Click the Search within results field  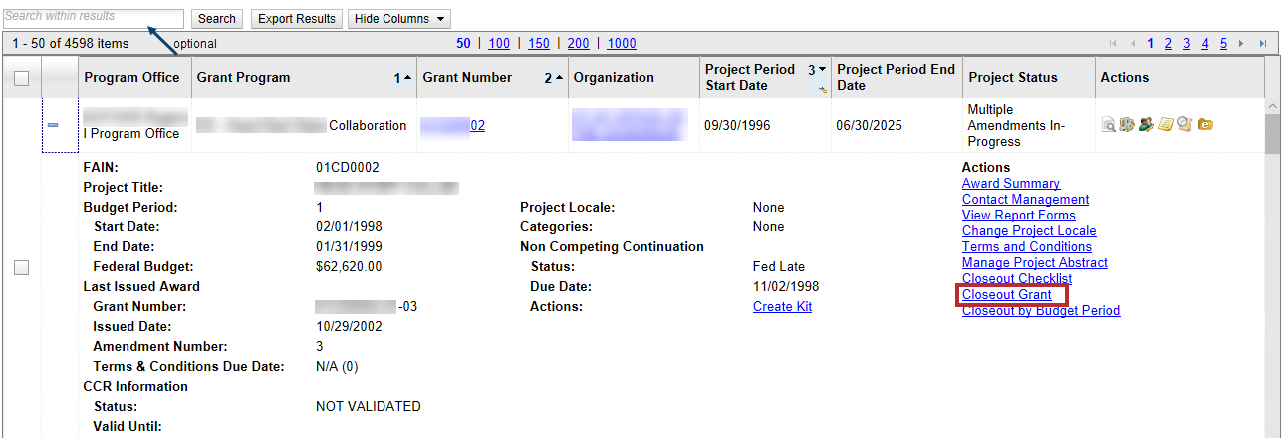pos(93,18)
